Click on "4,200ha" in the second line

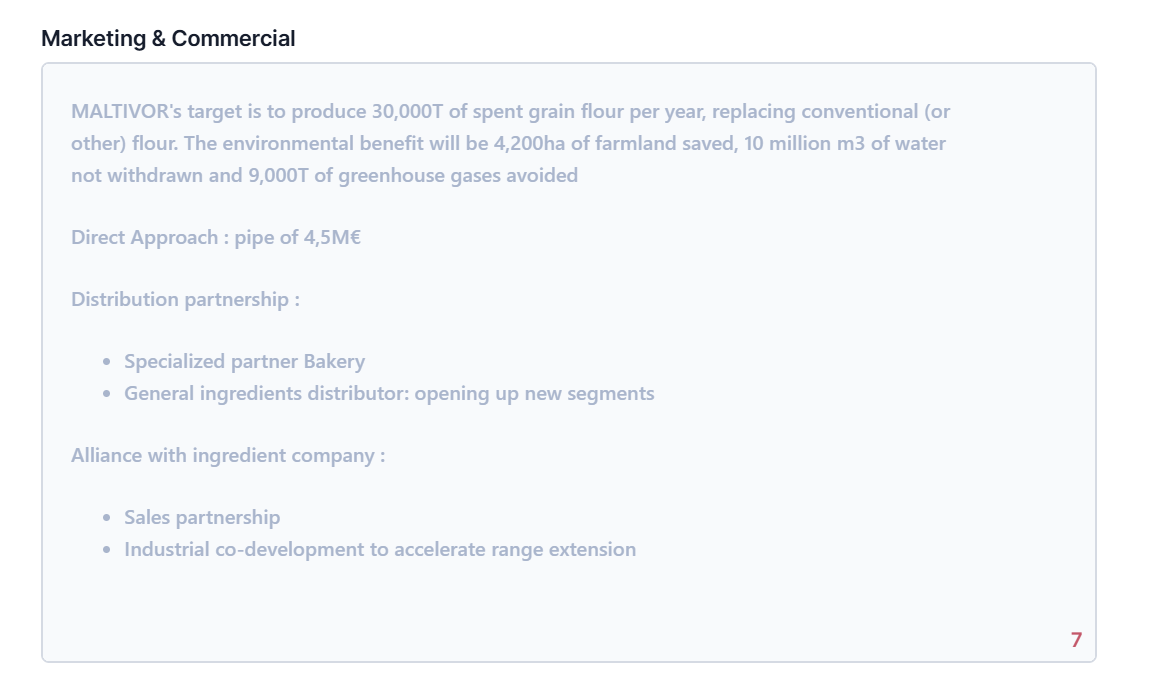coord(529,144)
